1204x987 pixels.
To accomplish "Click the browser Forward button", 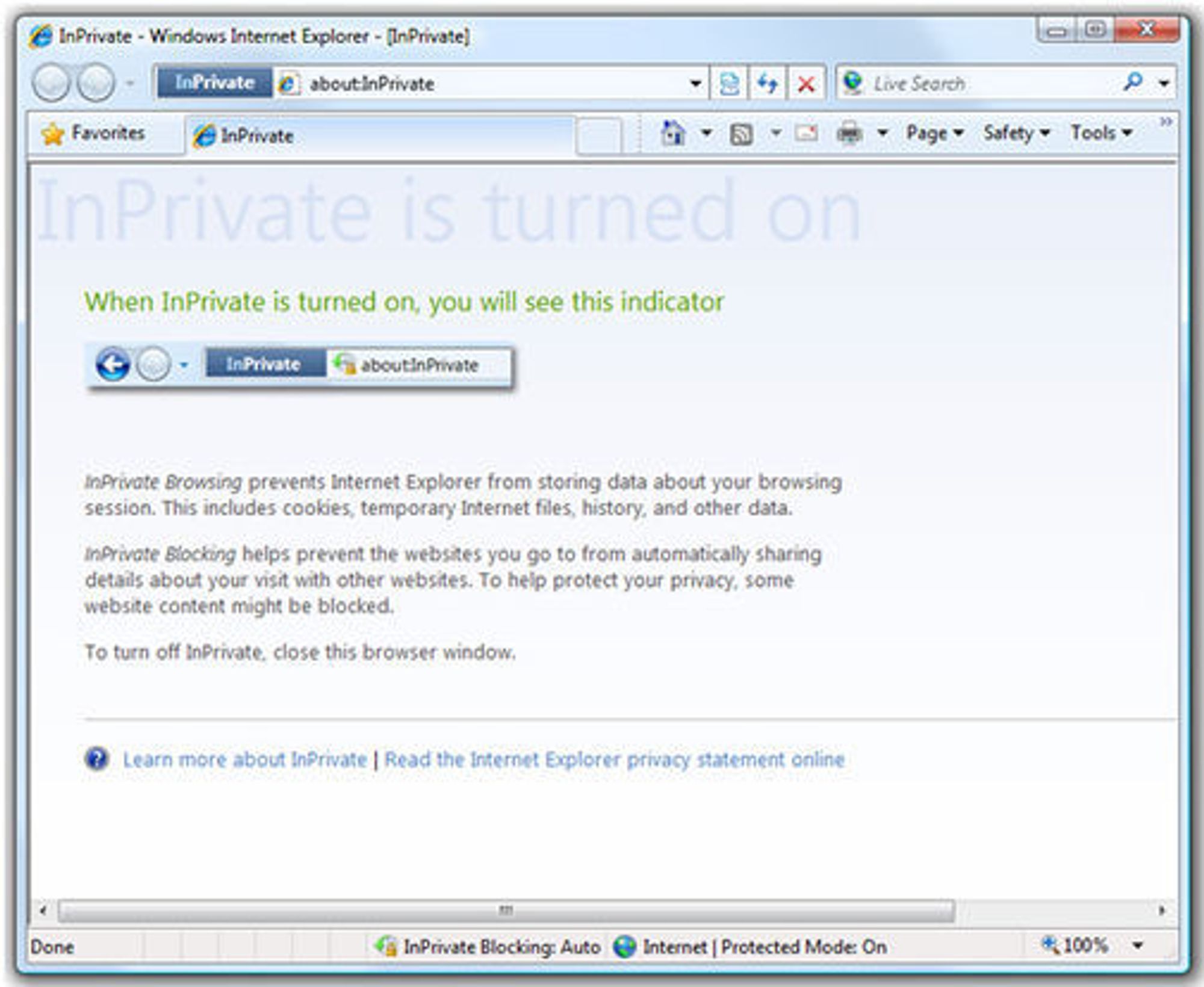I will pyautogui.click(x=95, y=83).
